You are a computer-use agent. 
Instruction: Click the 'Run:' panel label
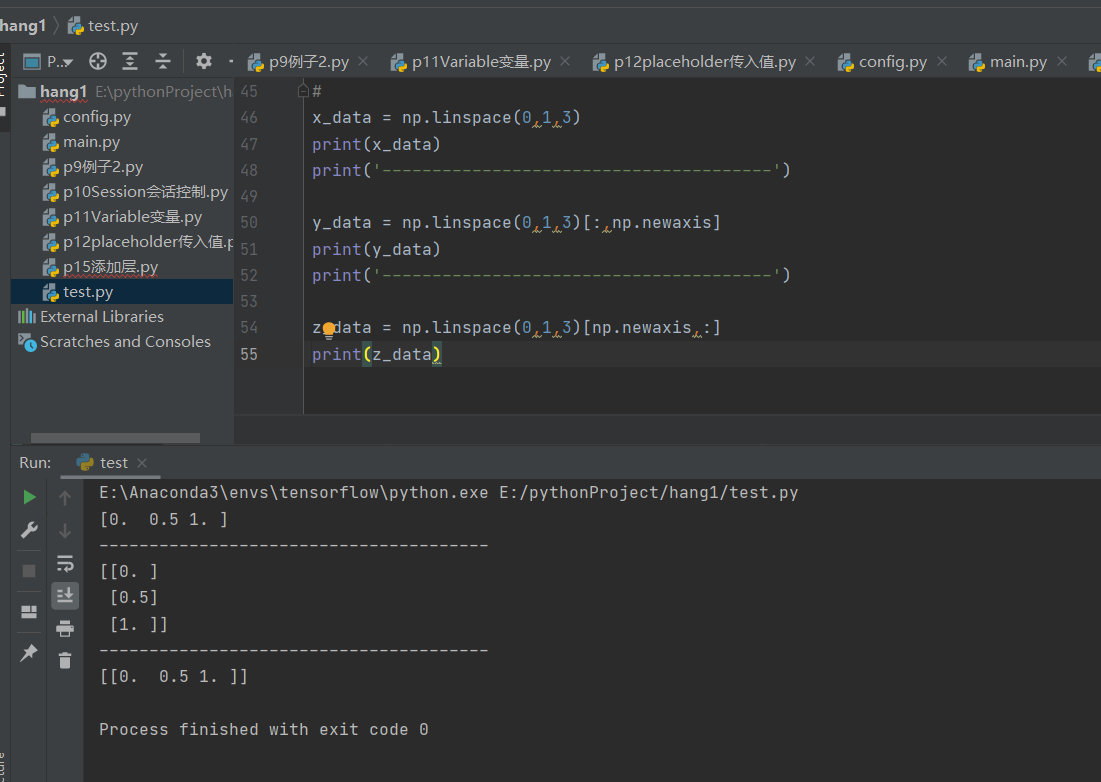click(x=35, y=463)
